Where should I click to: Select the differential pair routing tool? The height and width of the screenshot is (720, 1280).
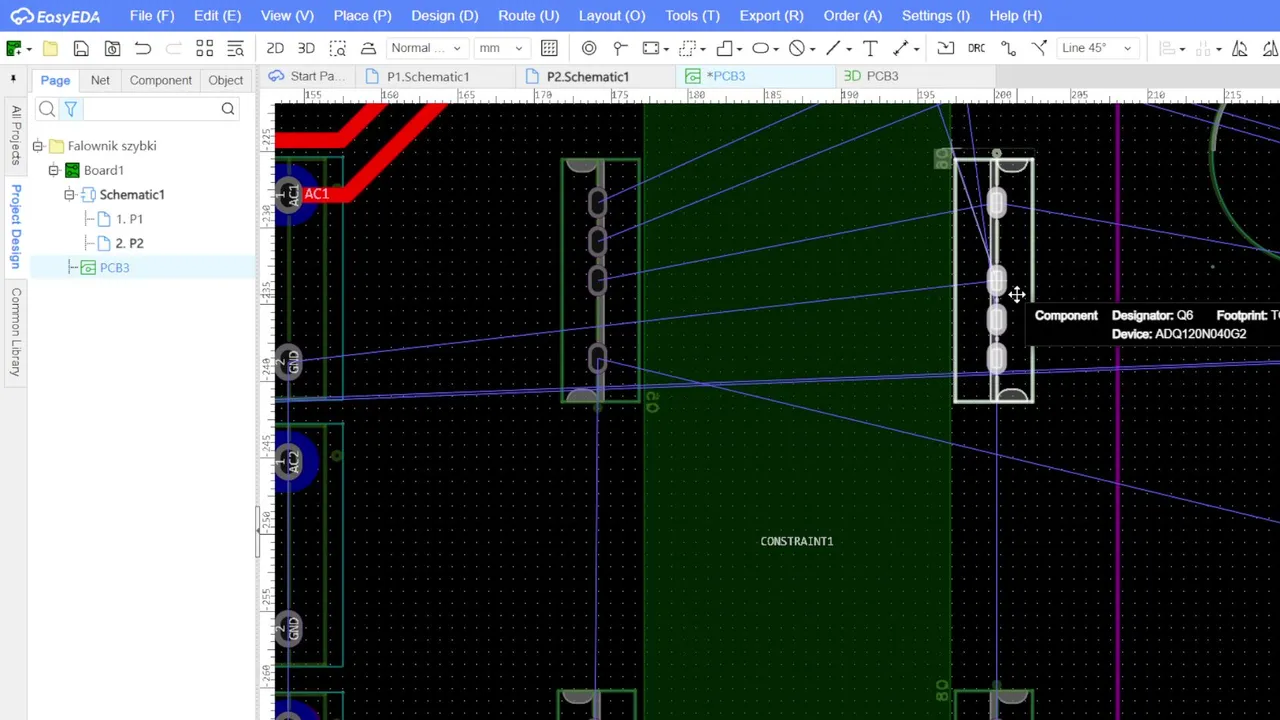tap(1039, 48)
